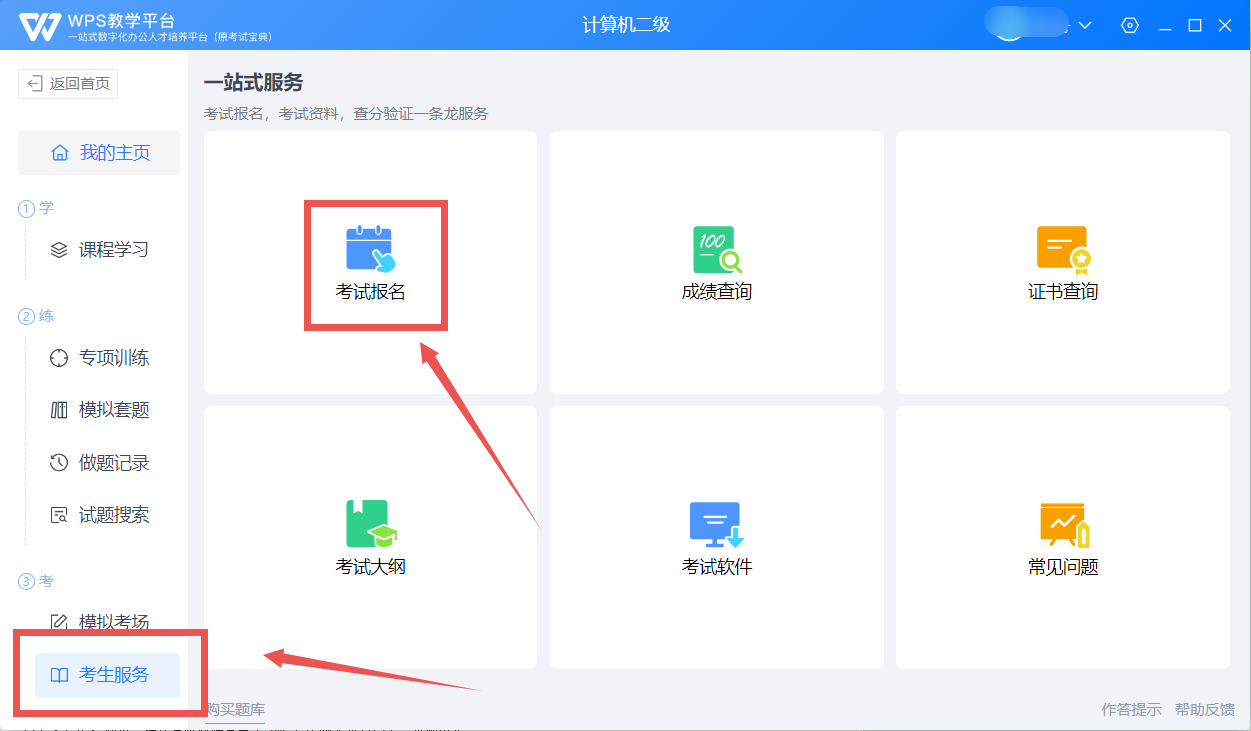Open the 证书查询 certificate icon
Screen dimensions: 1251x731
point(1062,250)
